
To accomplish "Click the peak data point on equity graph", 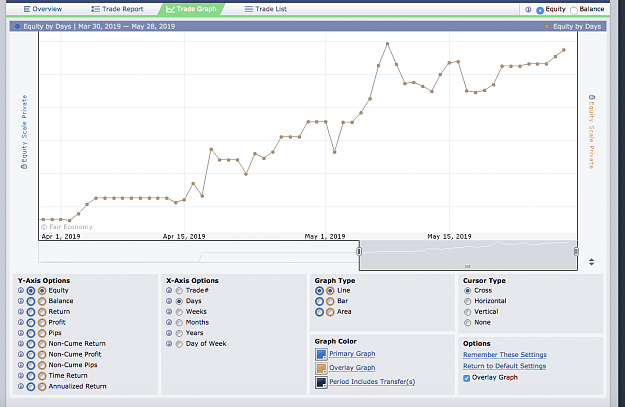I will [387, 43].
